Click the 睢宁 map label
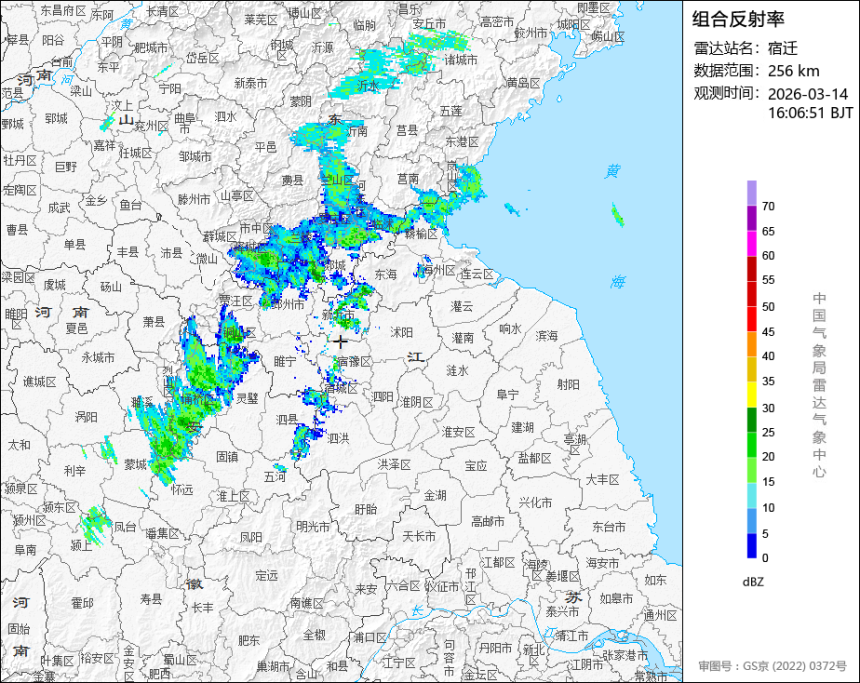860x683 pixels. (x=285, y=360)
